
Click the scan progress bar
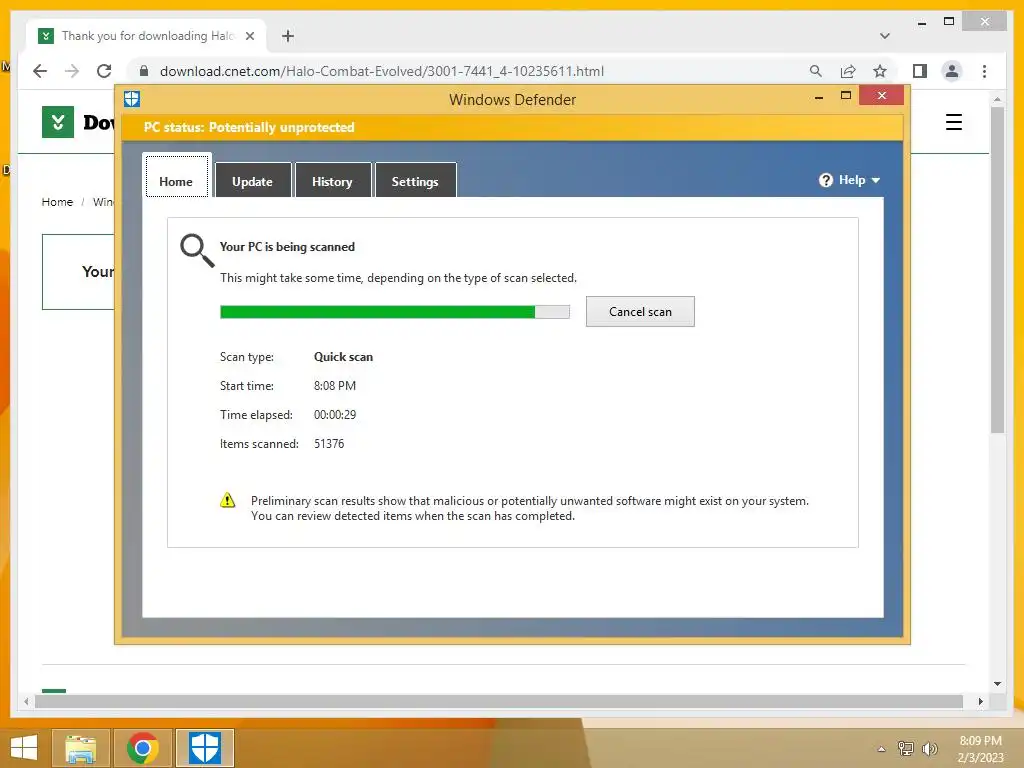[394, 312]
